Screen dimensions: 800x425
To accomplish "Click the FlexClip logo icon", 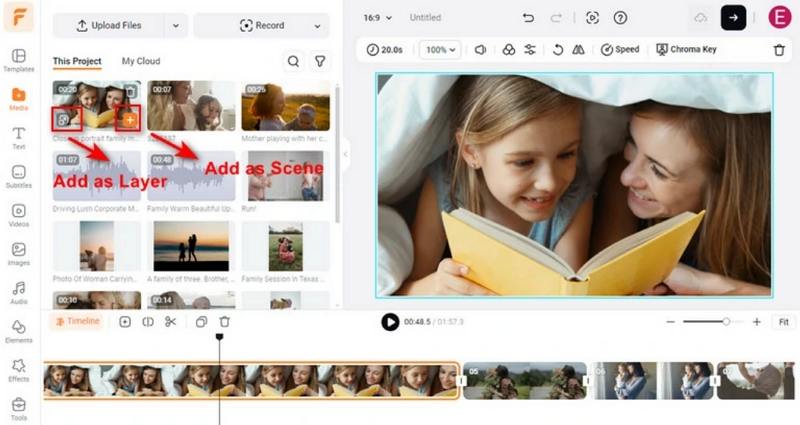I will pyautogui.click(x=18, y=16).
